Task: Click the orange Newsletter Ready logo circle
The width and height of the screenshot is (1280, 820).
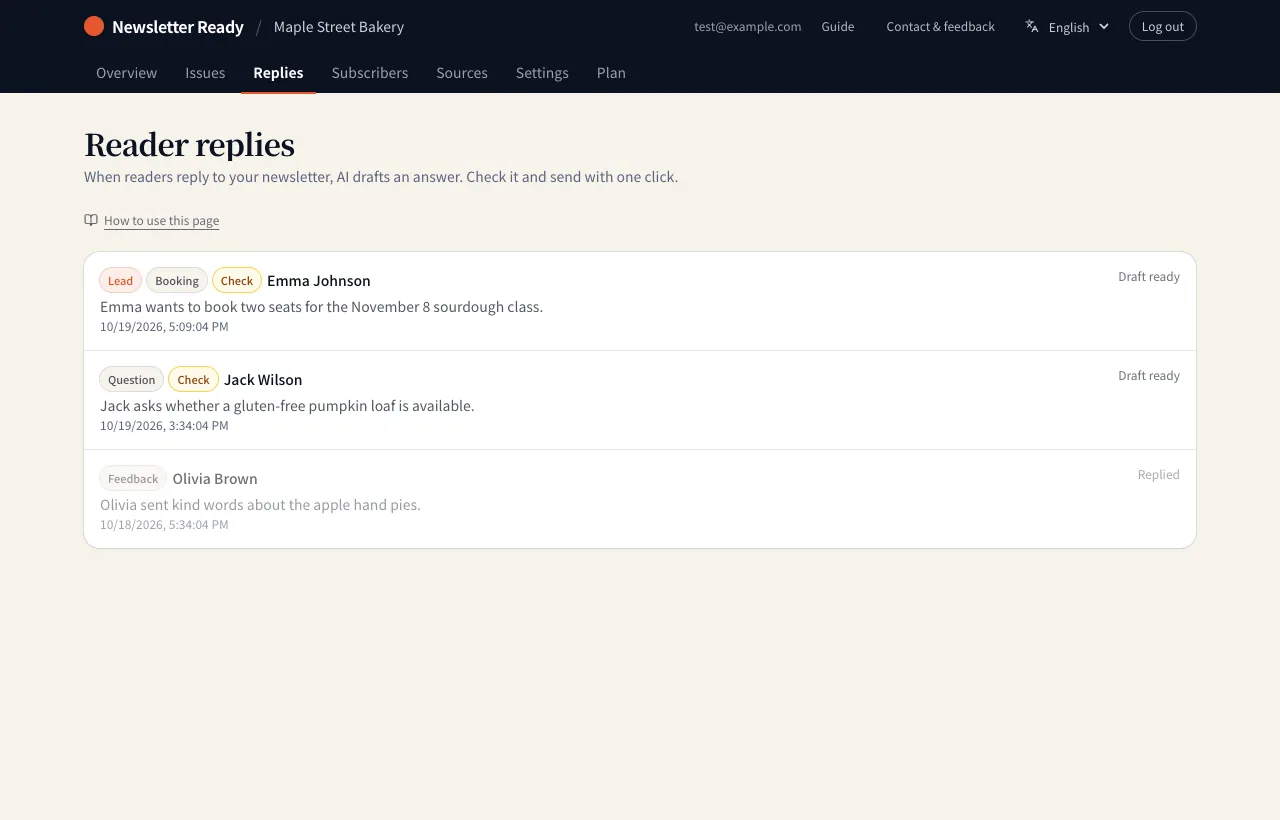Action: (x=94, y=26)
